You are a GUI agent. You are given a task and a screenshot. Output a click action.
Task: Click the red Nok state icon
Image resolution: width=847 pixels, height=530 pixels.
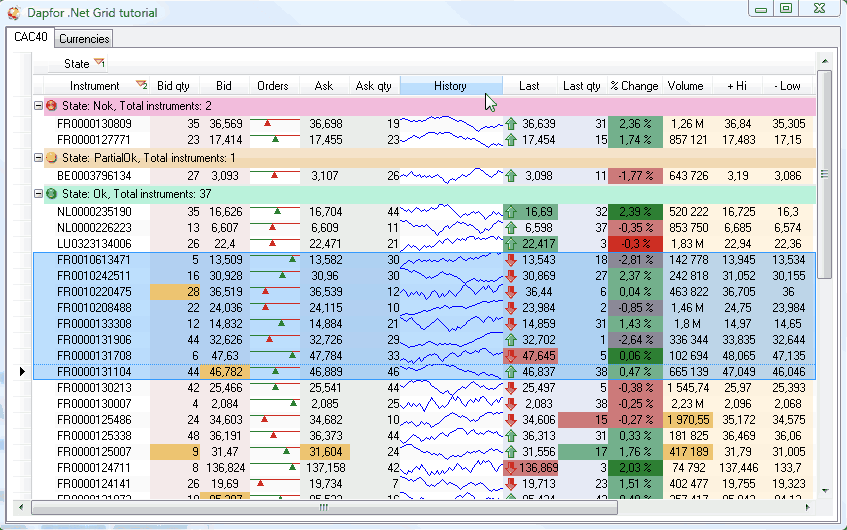(51, 106)
